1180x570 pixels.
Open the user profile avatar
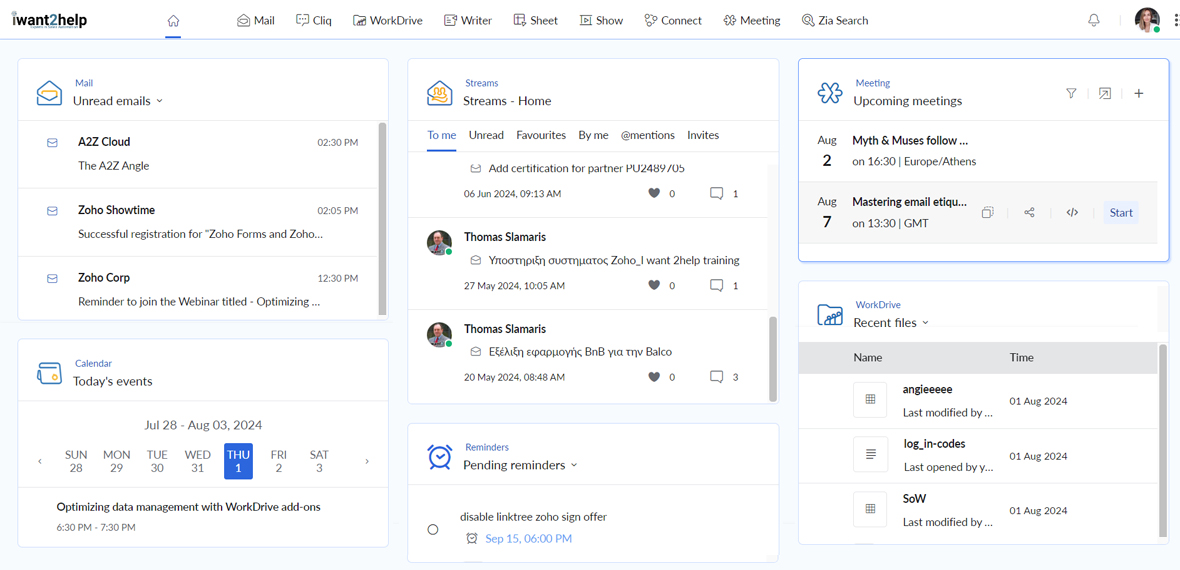(1147, 20)
